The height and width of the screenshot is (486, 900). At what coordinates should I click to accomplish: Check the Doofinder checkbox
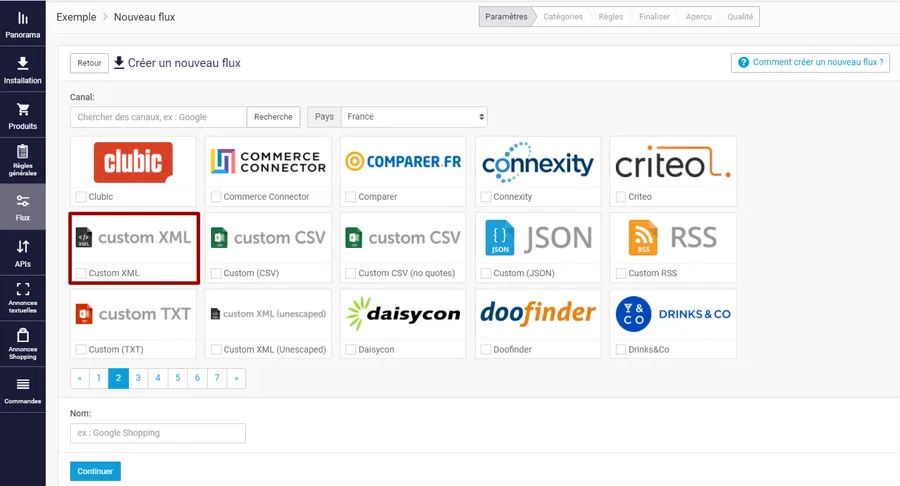(486, 349)
